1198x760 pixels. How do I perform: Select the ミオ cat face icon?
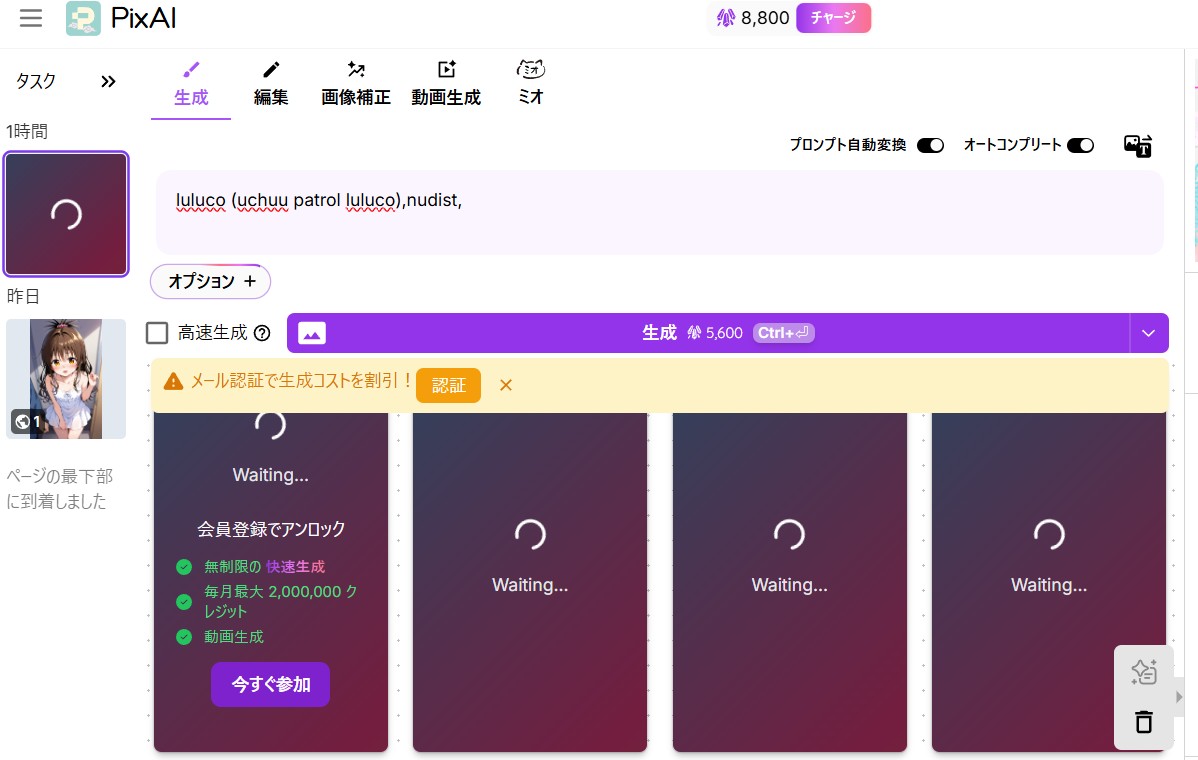click(530, 70)
